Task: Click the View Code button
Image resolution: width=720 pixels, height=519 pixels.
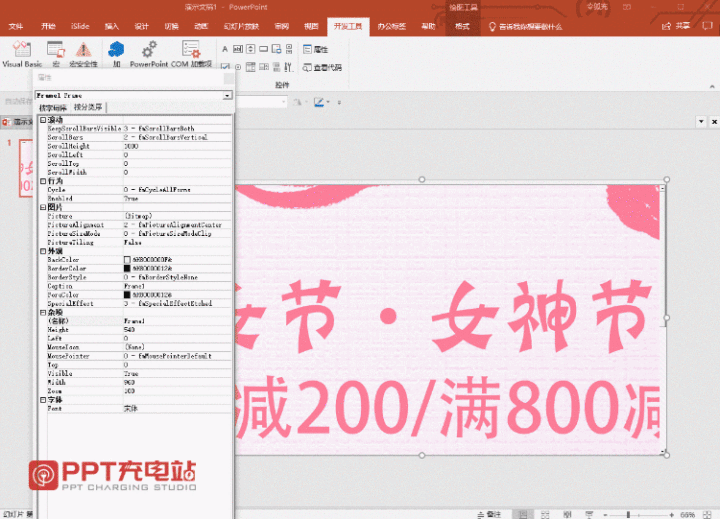Action: [322, 68]
